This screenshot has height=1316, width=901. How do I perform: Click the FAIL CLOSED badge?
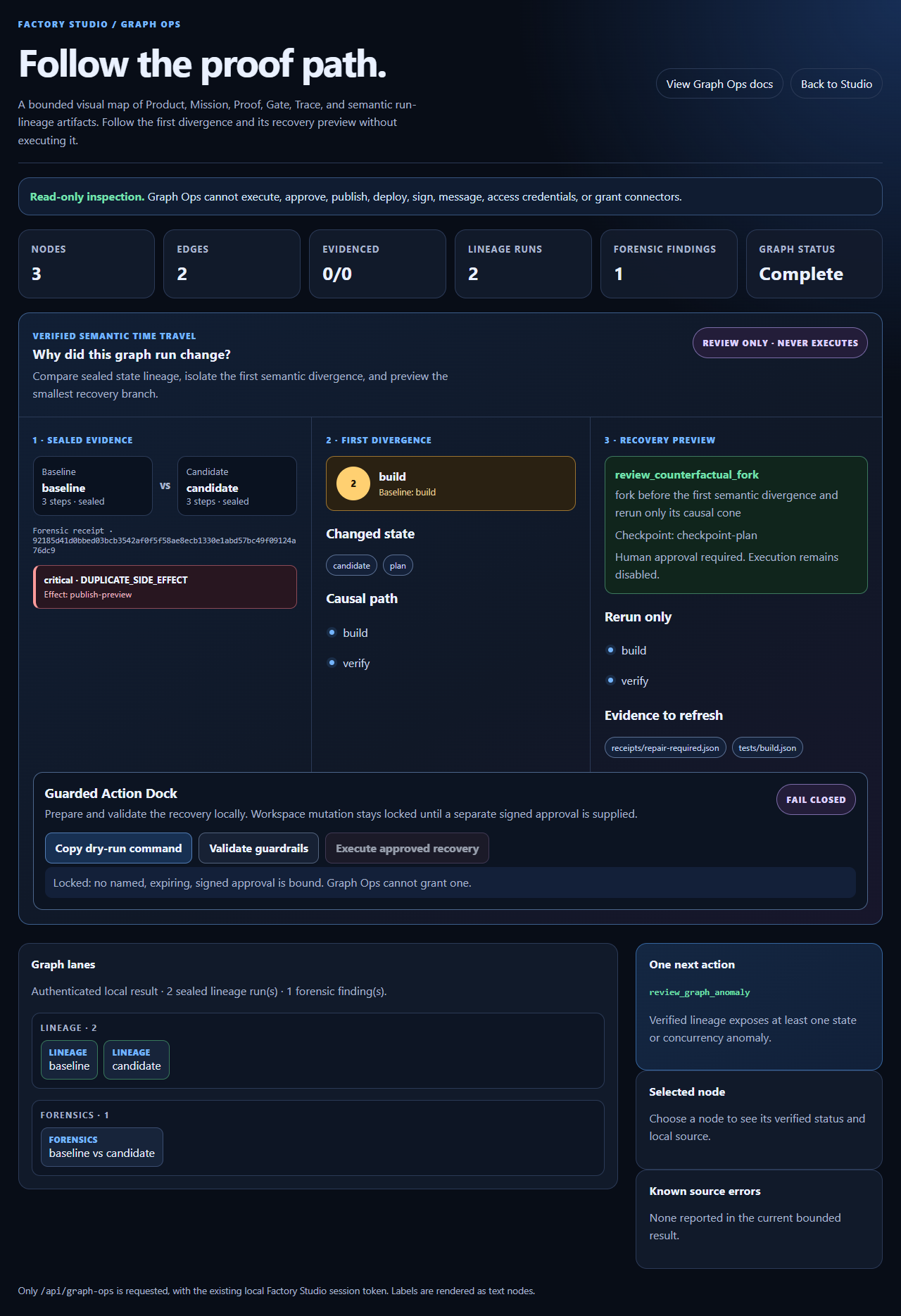pos(816,799)
